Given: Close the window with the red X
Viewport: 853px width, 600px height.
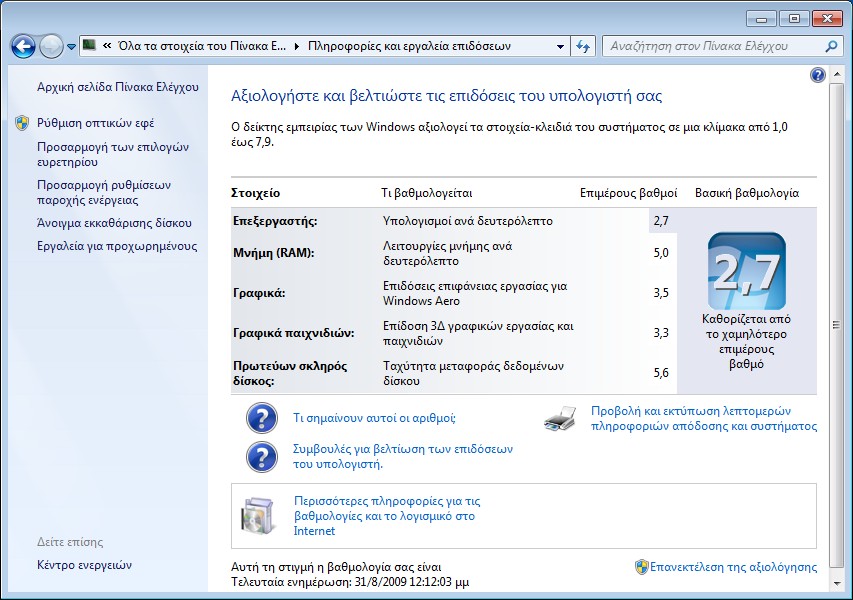Looking at the screenshot, I should click(827, 19).
